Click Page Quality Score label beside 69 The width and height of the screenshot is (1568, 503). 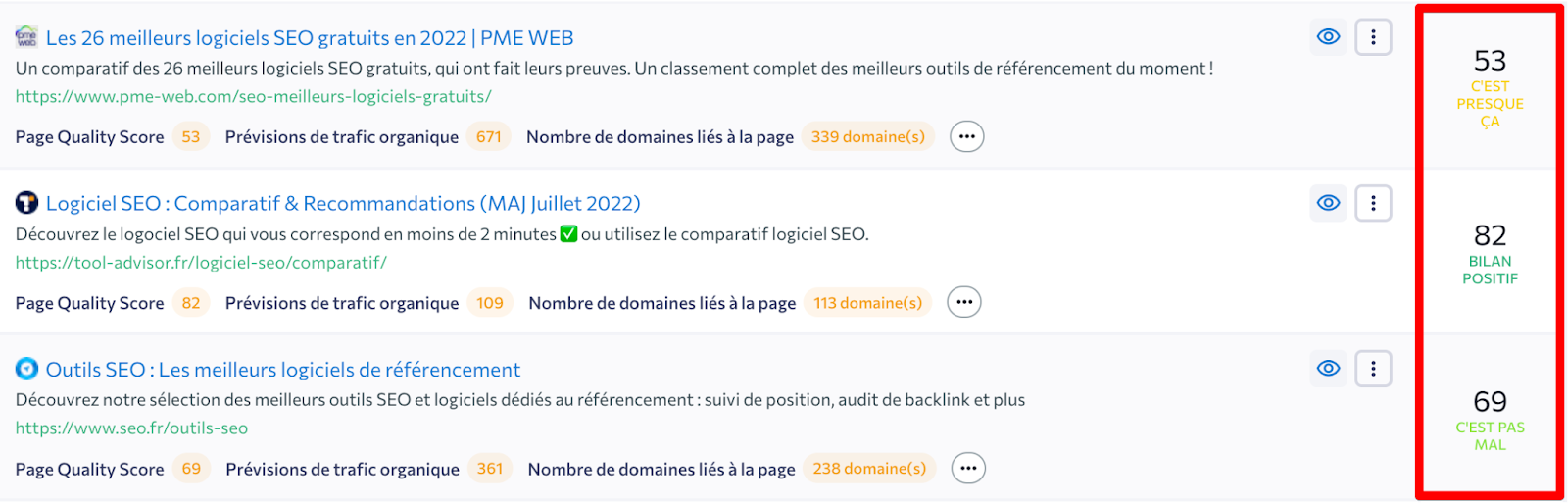click(89, 469)
